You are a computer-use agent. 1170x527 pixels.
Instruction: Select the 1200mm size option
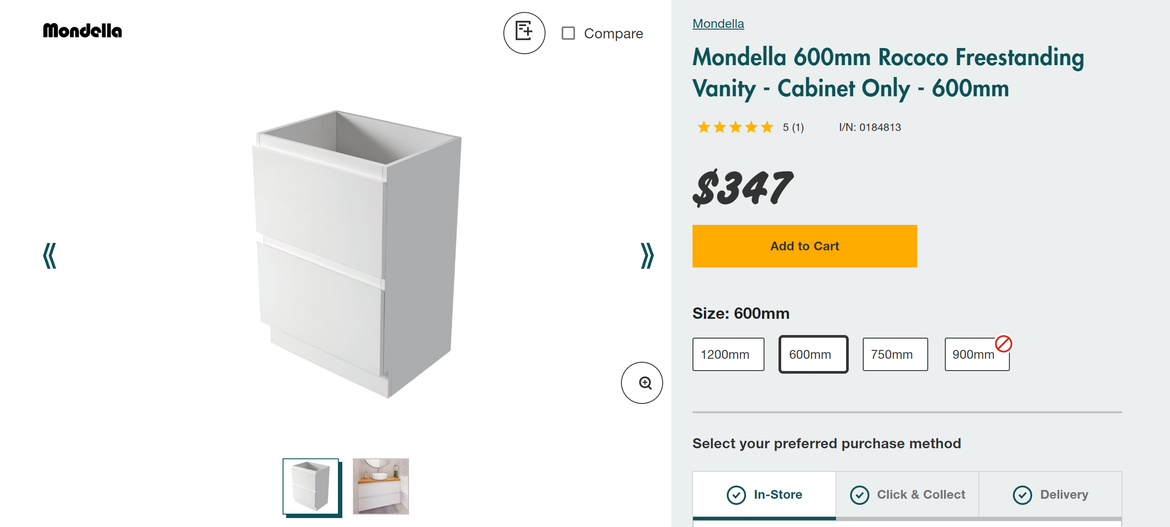pyautogui.click(x=728, y=354)
